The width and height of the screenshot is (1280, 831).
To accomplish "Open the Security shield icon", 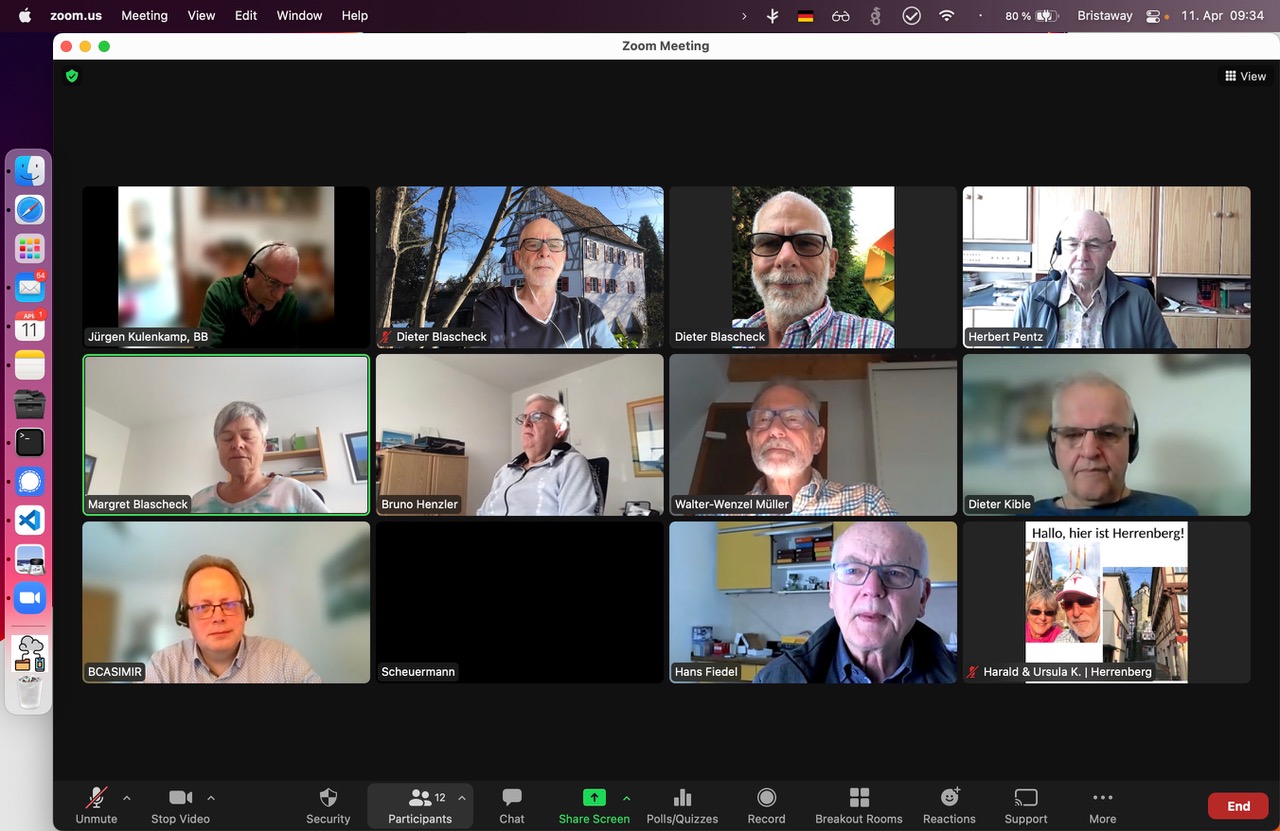I will tap(328, 798).
